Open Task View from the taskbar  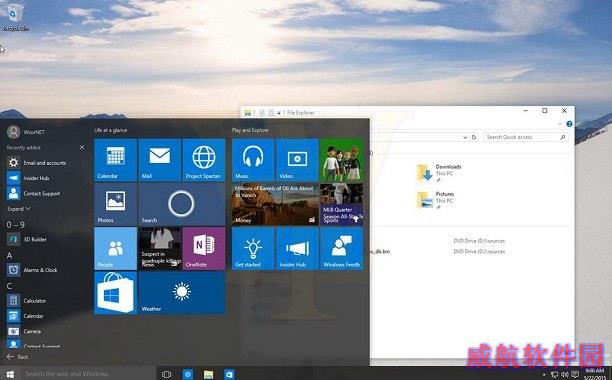[166, 374]
